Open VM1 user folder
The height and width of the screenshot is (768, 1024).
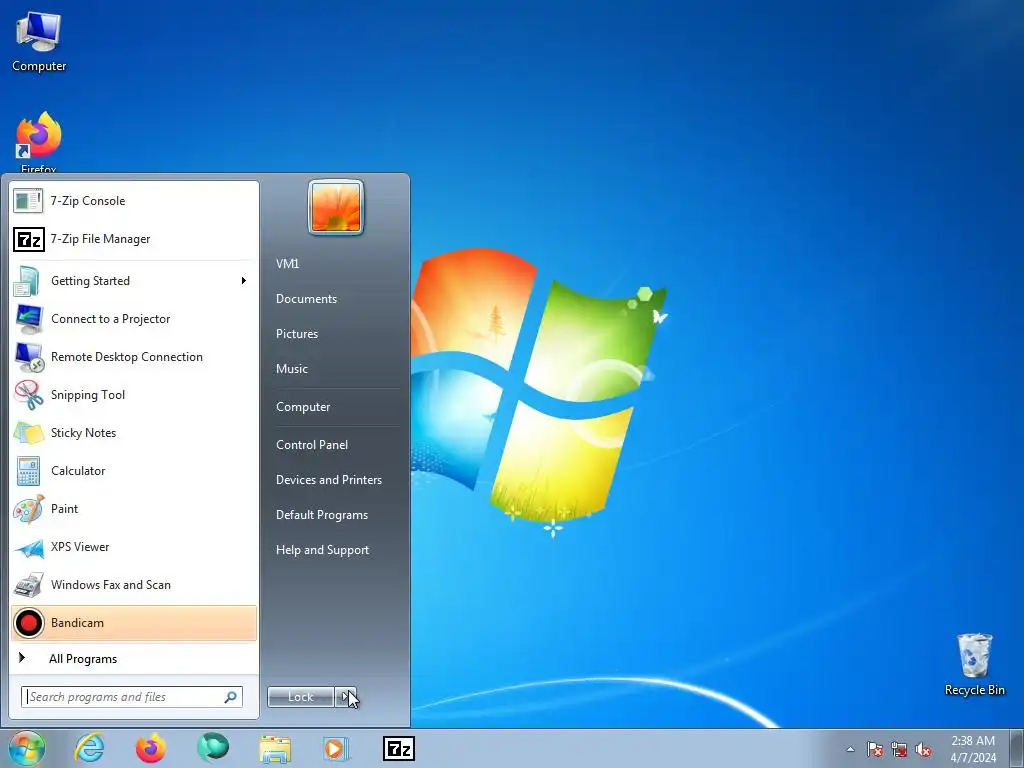click(x=287, y=264)
